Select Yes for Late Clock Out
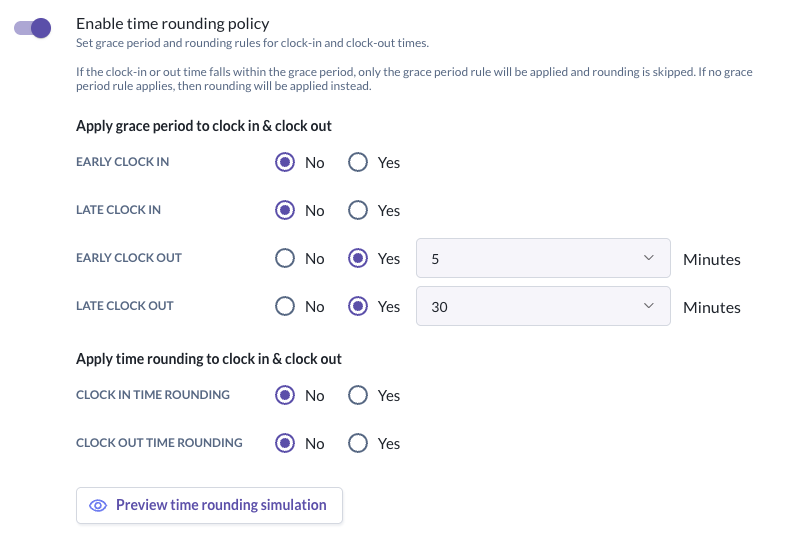Viewport: 803px width, 541px height. click(358, 306)
